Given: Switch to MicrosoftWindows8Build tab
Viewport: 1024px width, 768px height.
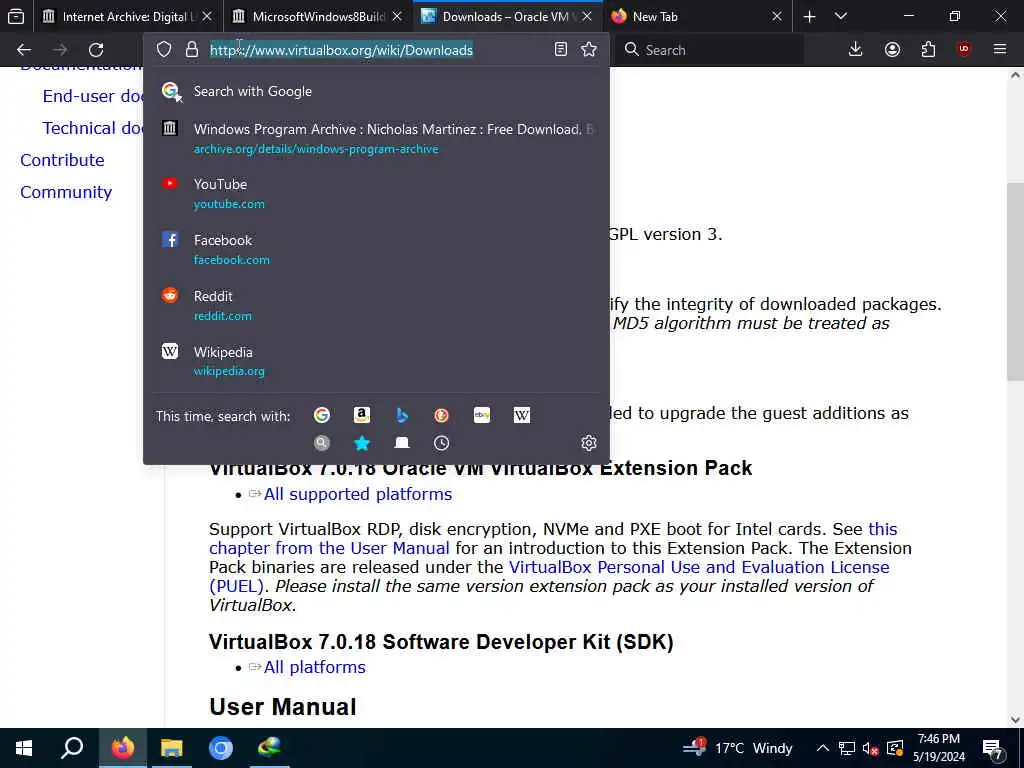Looking at the screenshot, I should (x=310, y=16).
